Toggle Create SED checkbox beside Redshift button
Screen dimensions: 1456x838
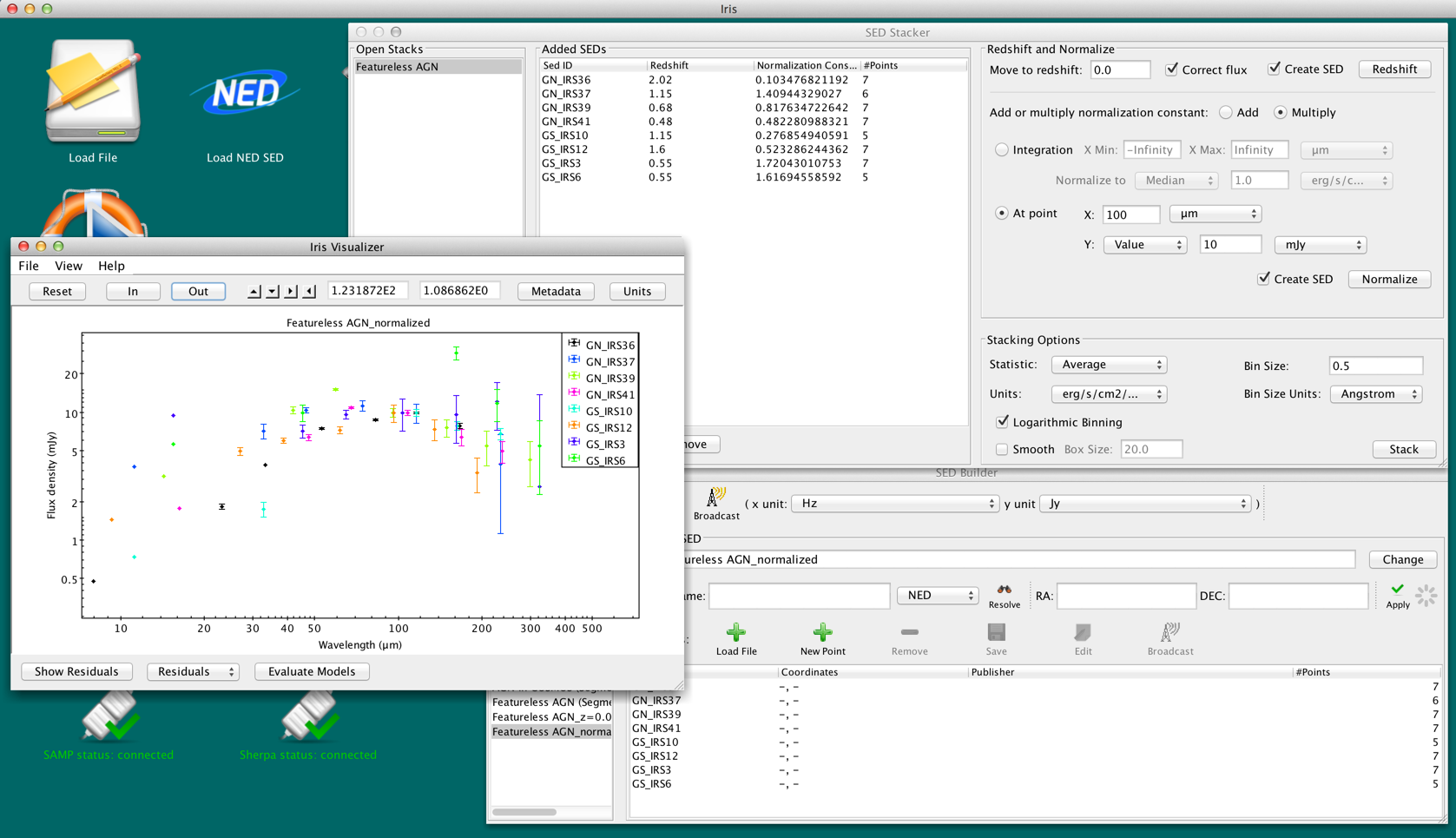(x=1274, y=69)
